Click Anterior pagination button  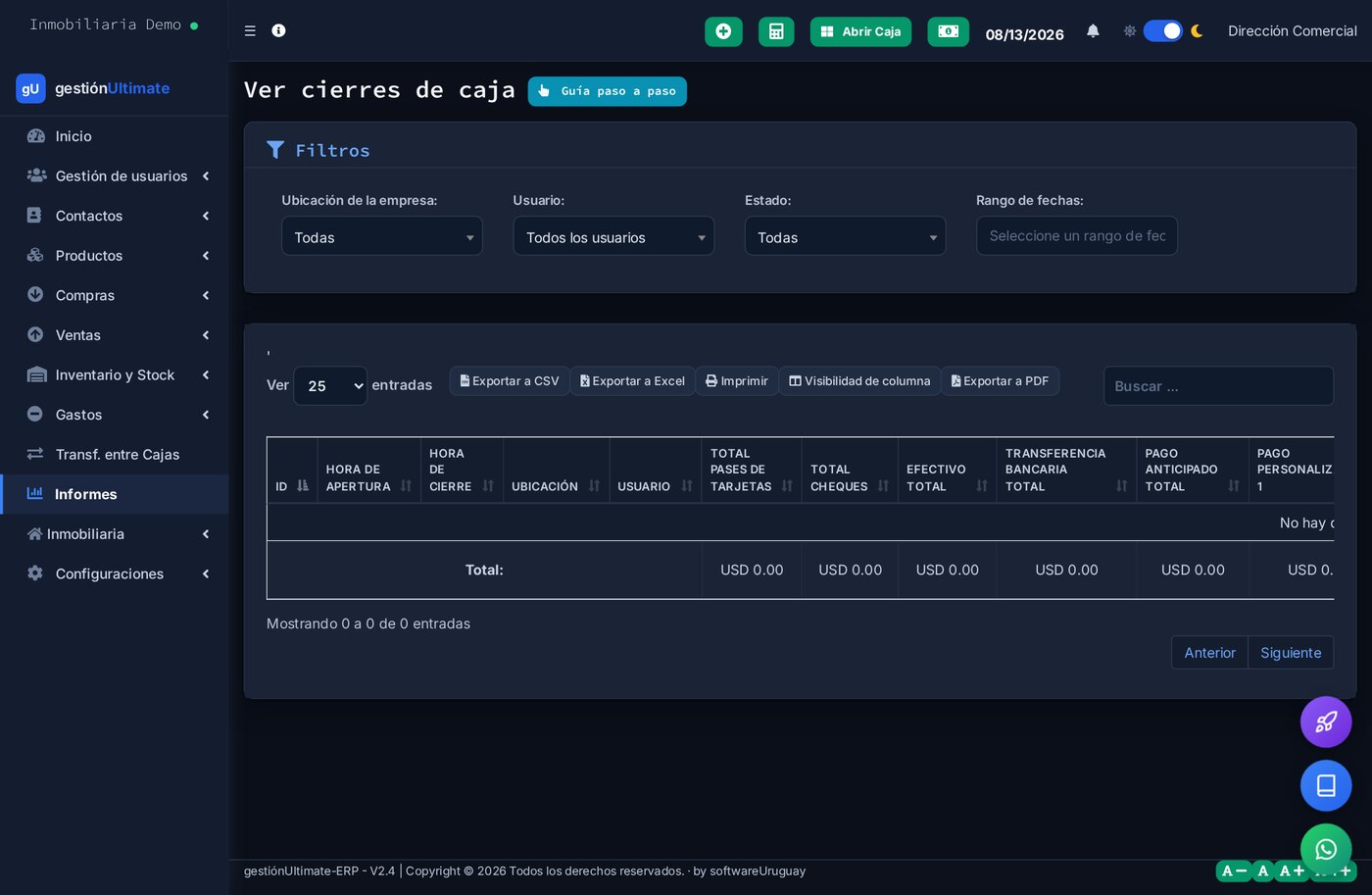coord(1209,653)
